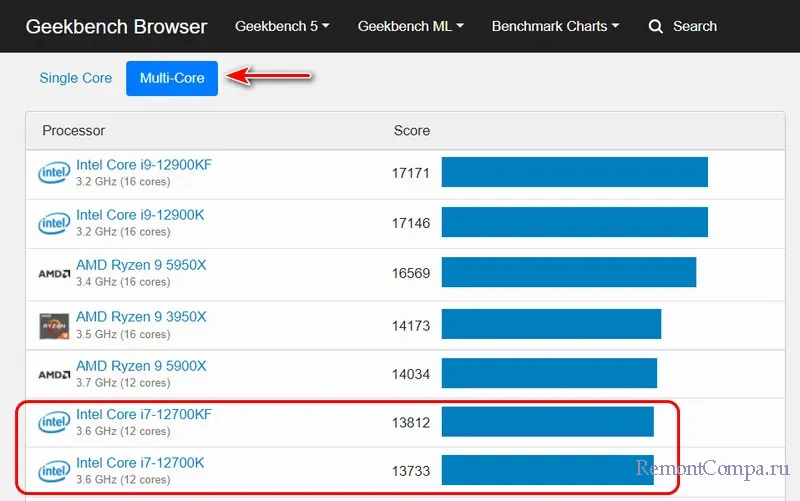
Task: Open the AMD Ryzen 9 5950X link
Action: pyautogui.click(x=141, y=265)
